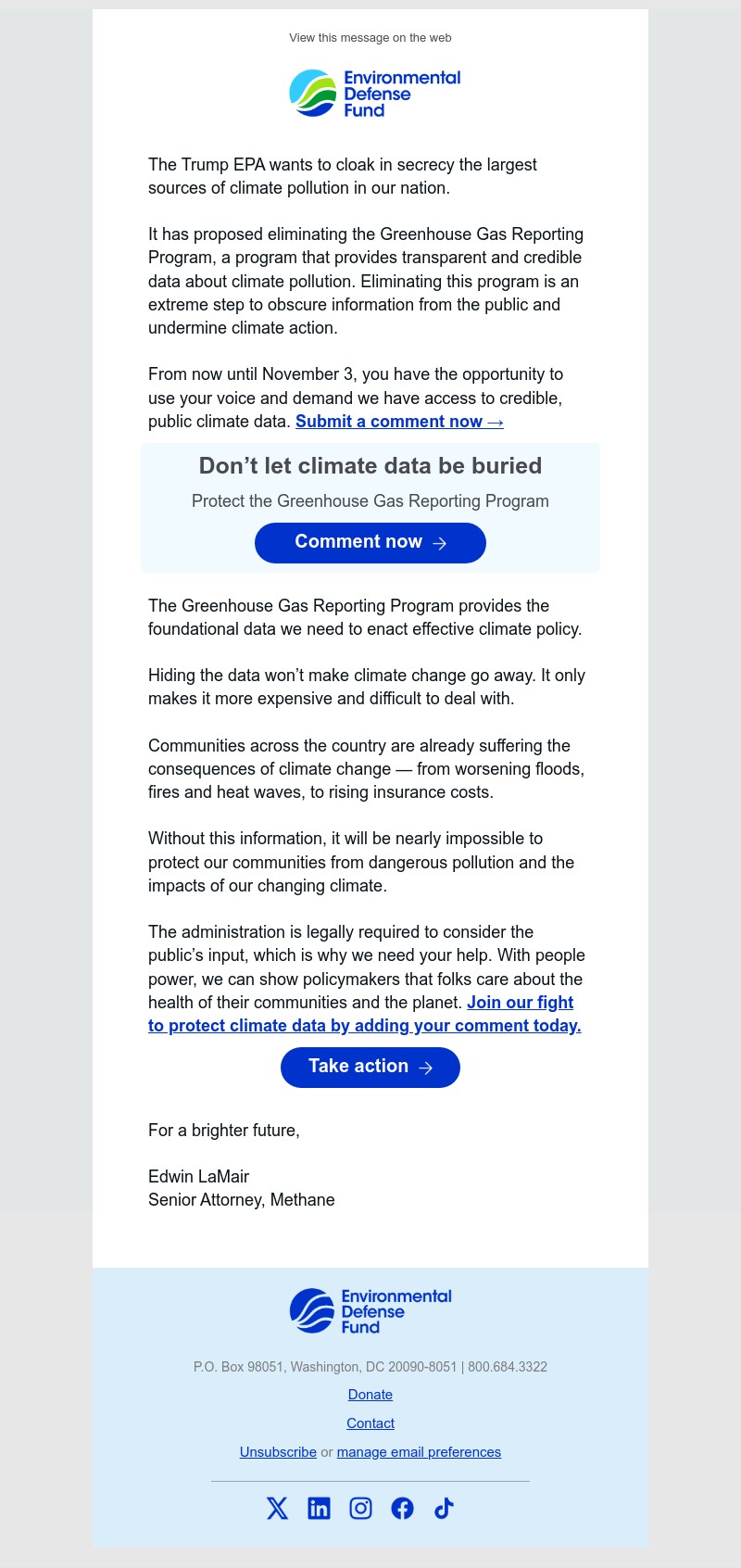Click the arrow inside the Take action button
The width and height of the screenshot is (741, 1568).
tap(425, 1067)
